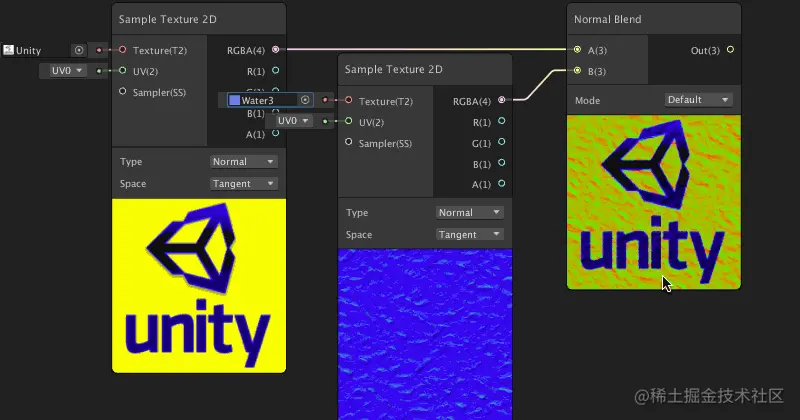Click the Water3 texture name field
The width and height of the screenshot is (800, 420).
[270, 100]
